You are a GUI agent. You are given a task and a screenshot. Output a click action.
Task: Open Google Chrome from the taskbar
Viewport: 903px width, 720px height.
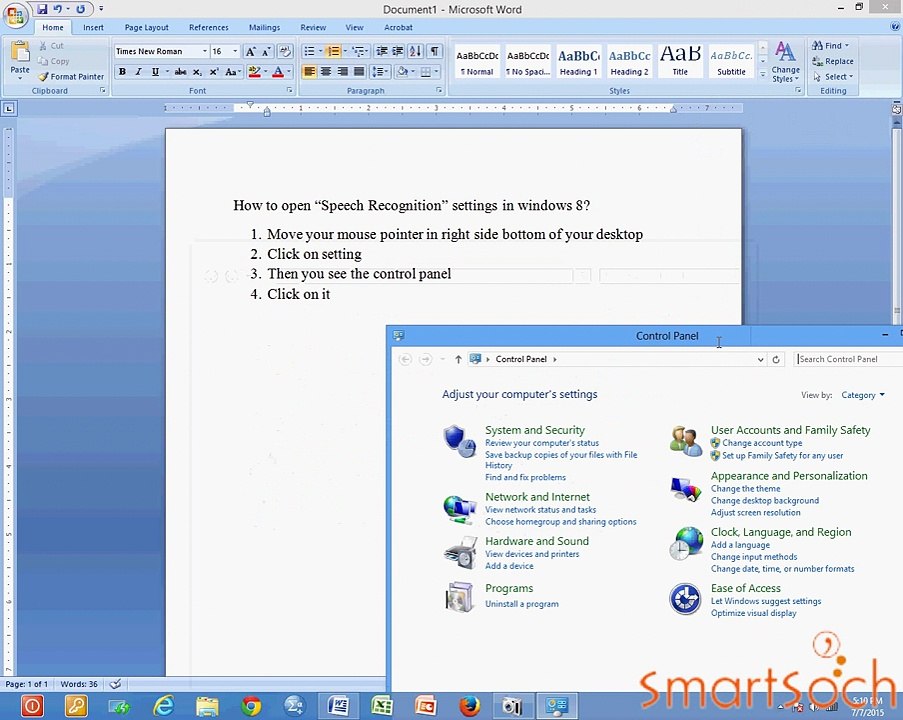pyautogui.click(x=251, y=706)
